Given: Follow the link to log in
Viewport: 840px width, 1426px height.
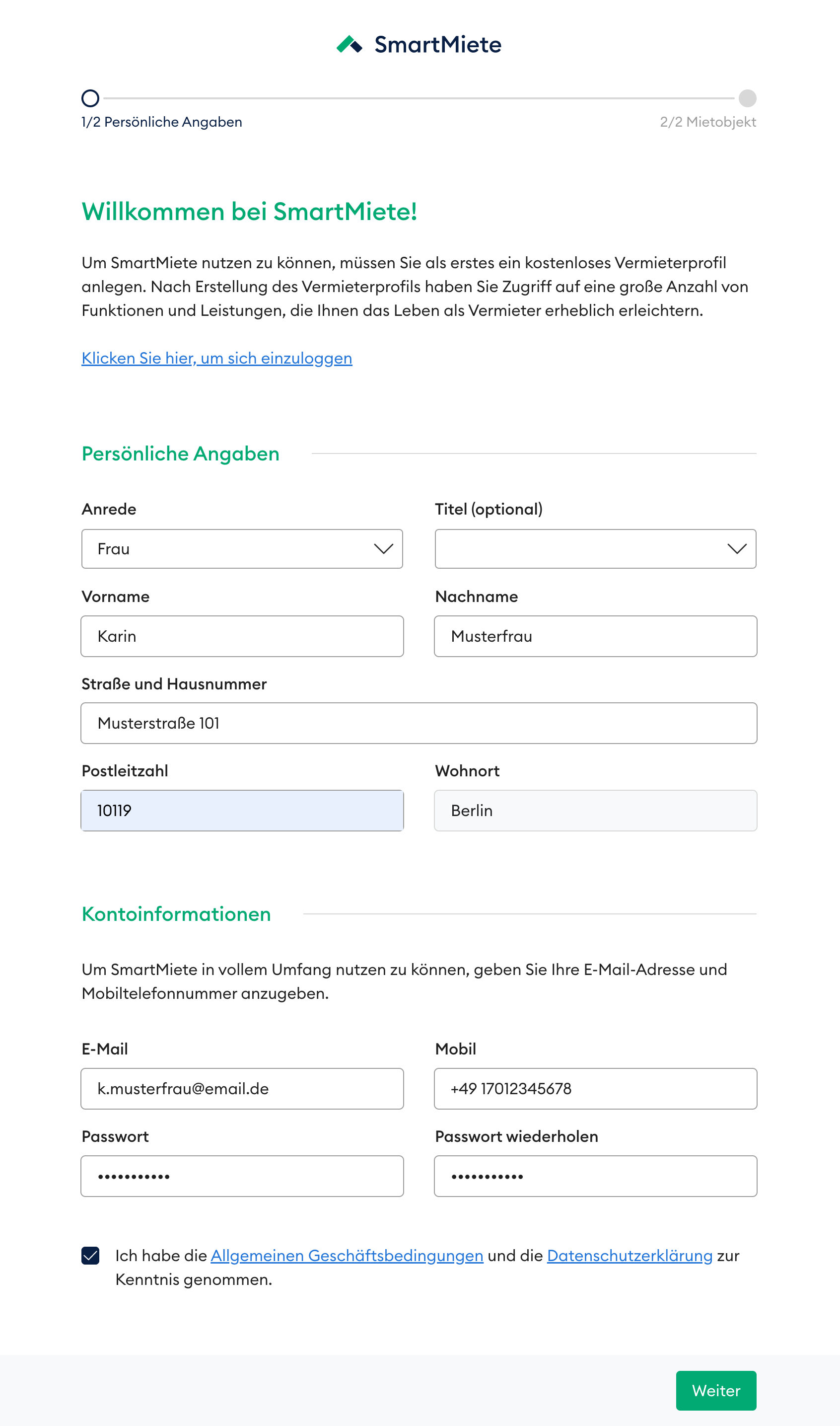Looking at the screenshot, I should point(217,358).
